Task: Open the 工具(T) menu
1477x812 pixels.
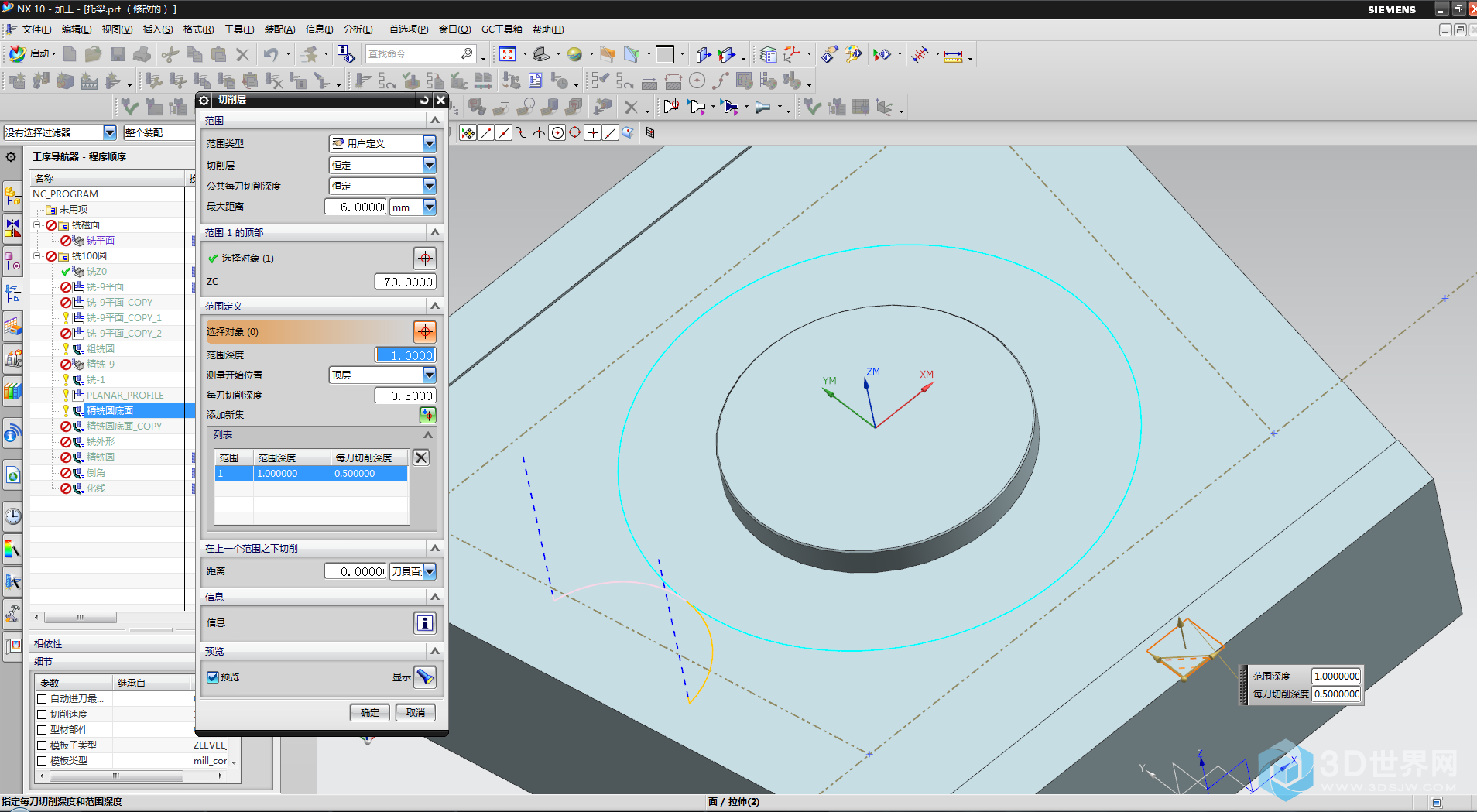Action: click(x=239, y=29)
